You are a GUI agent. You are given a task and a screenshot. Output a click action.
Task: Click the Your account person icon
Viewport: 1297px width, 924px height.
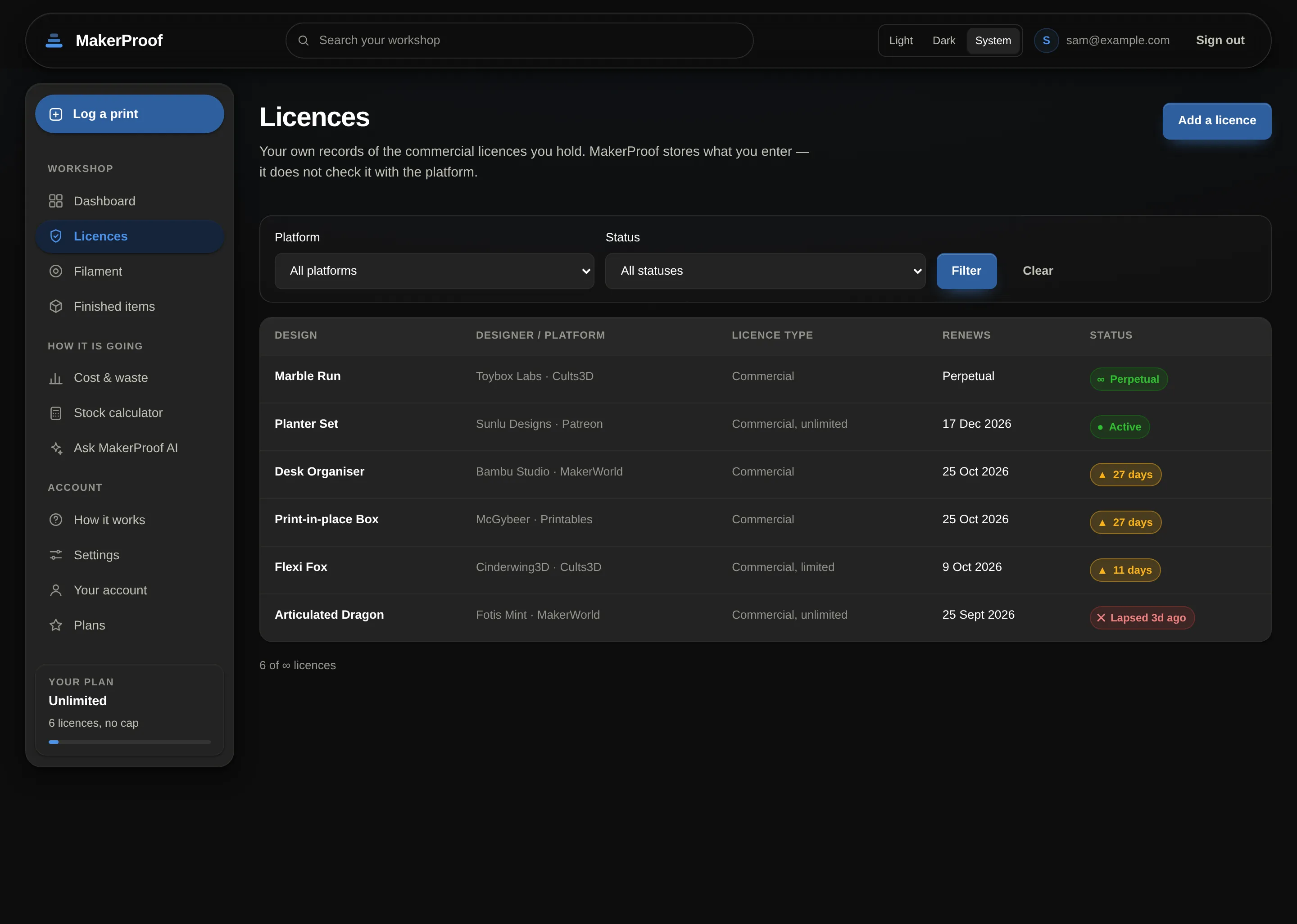tap(56, 590)
